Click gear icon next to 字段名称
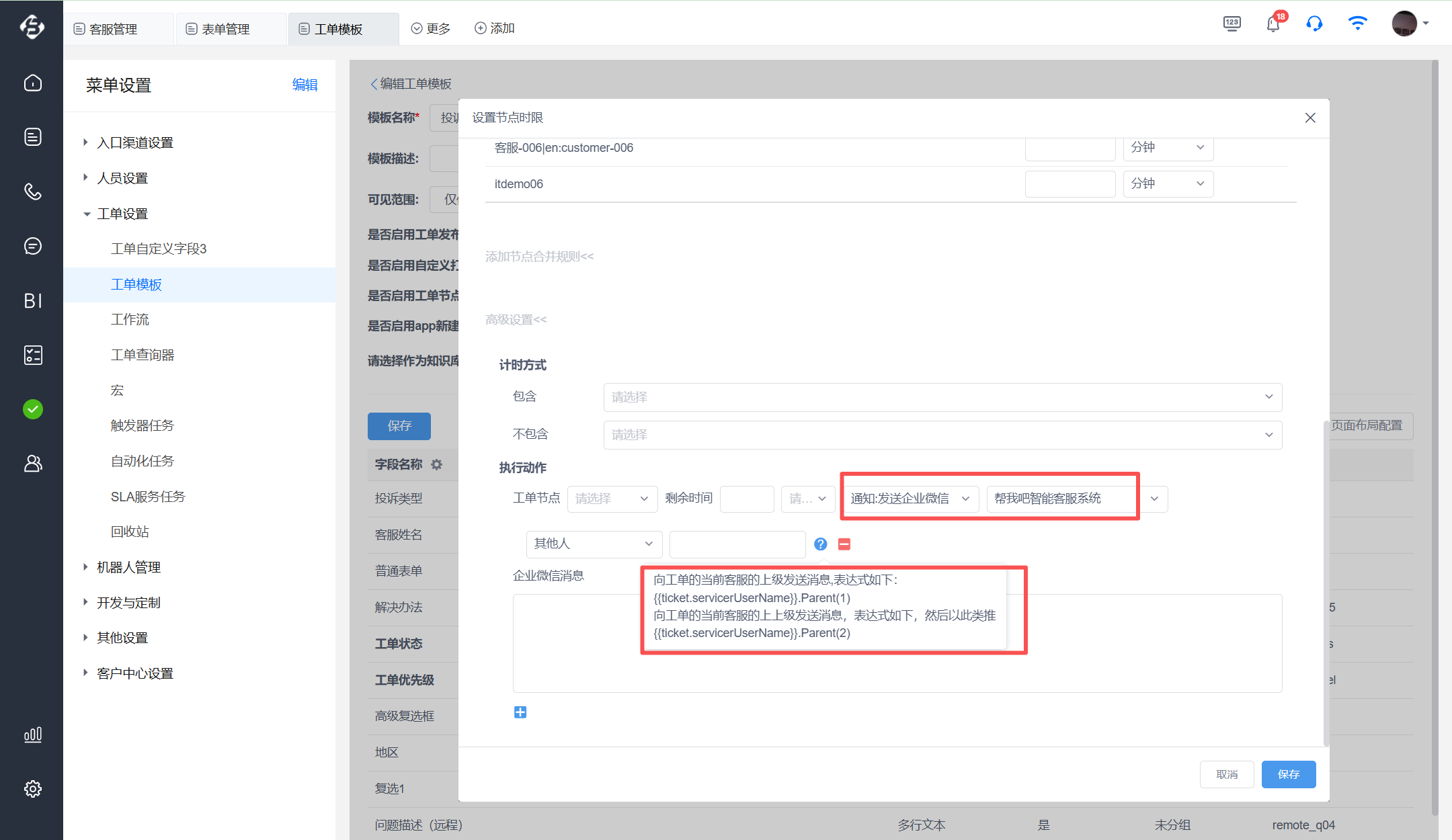This screenshot has width=1452, height=840. click(x=437, y=464)
